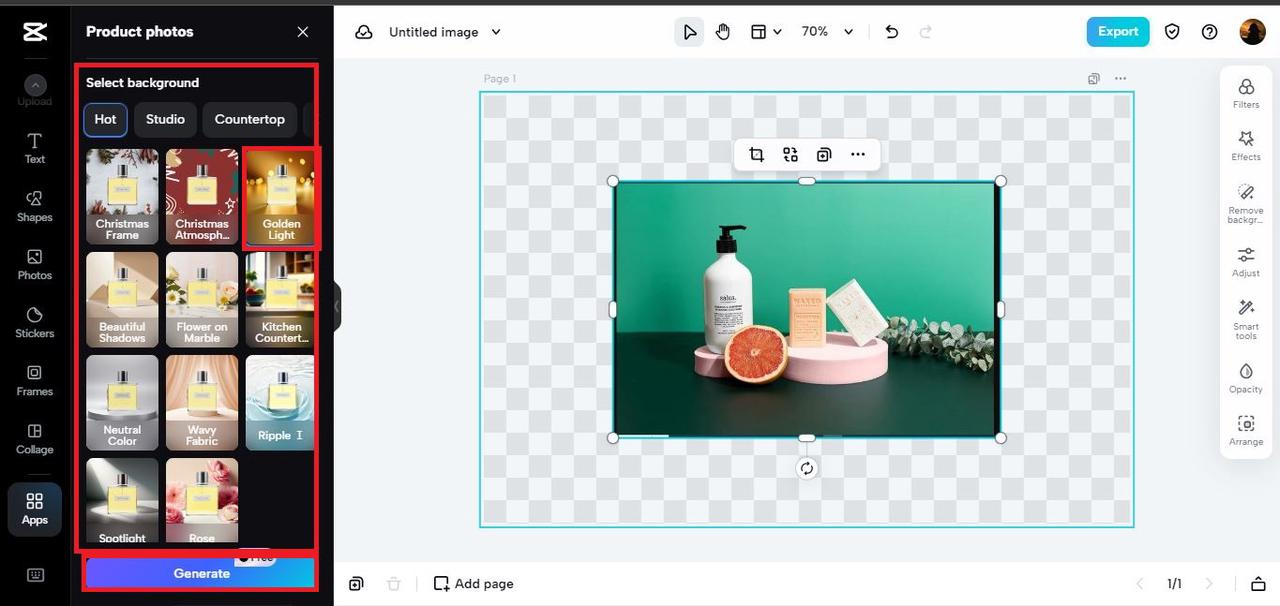1280x606 pixels.
Task: Select the Hot background tab
Action: (x=105, y=119)
